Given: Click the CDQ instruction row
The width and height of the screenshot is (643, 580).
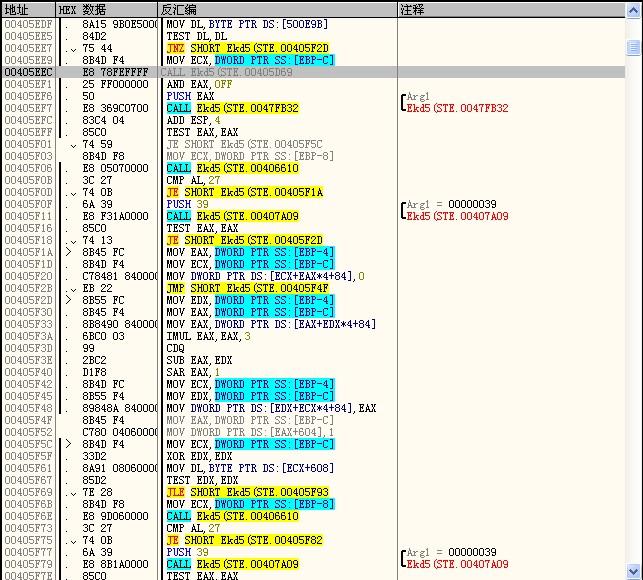Looking at the screenshot, I should (x=176, y=348).
